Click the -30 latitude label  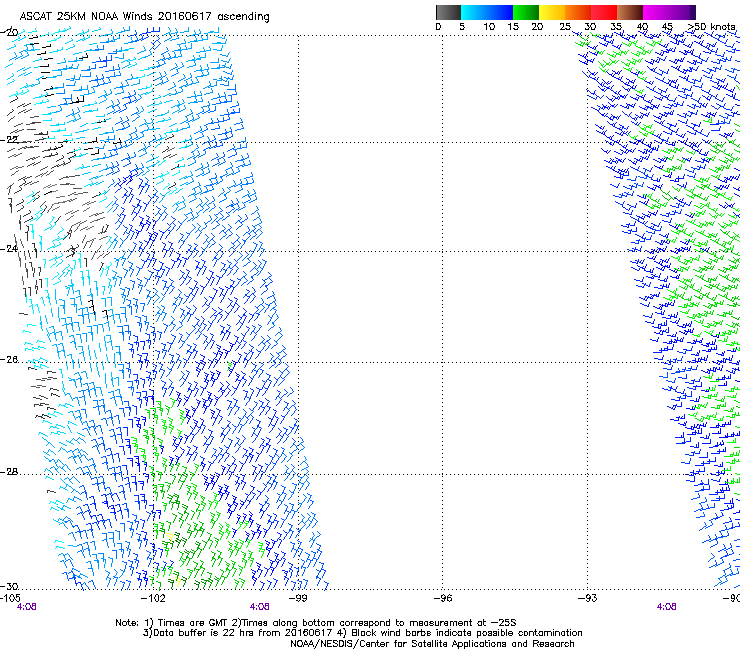click(9, 586)
